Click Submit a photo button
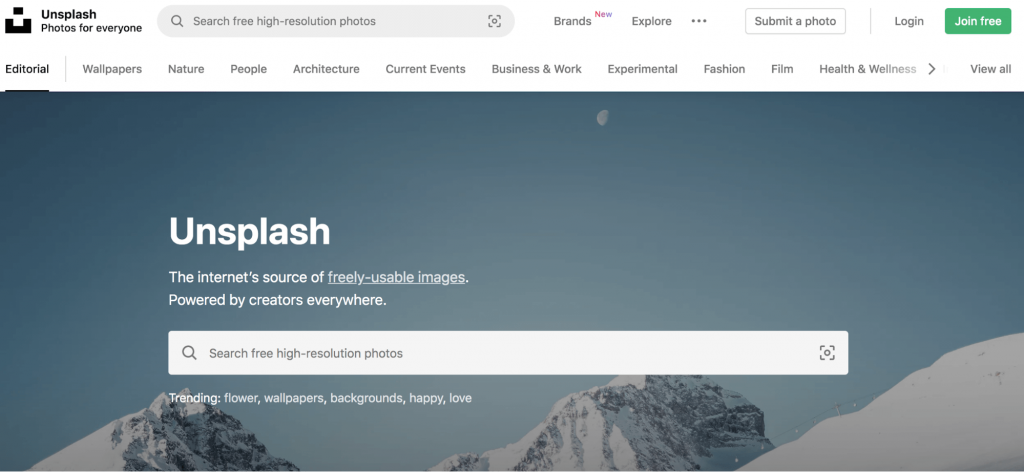This screenshot has width=1024, height=472. click(795, 21)
